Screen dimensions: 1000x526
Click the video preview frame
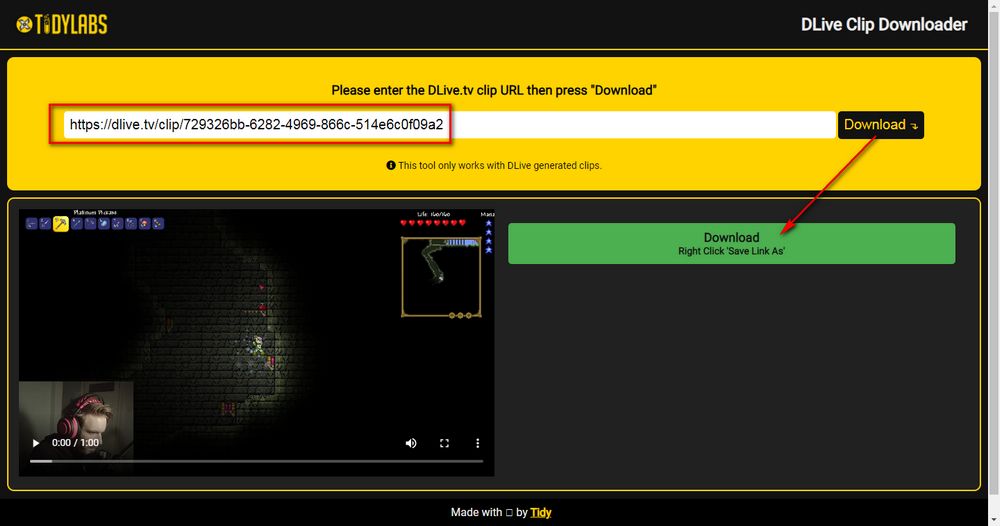tap(256, 342)
